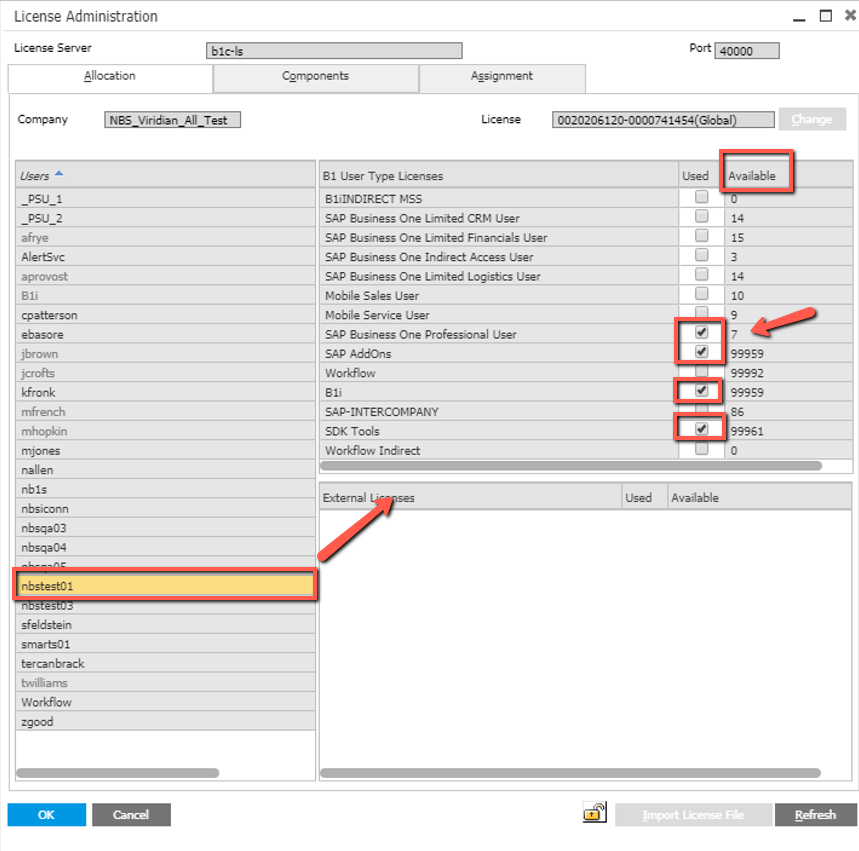Screen dimensions: 859x851
Task: Enable the Mobile Sales User license
Action: click(701, 294)
